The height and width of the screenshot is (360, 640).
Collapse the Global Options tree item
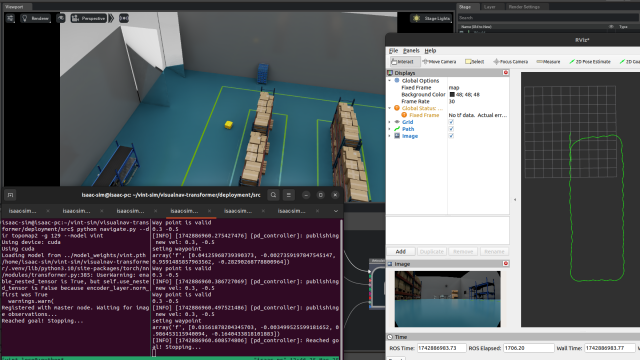point(389,81)
